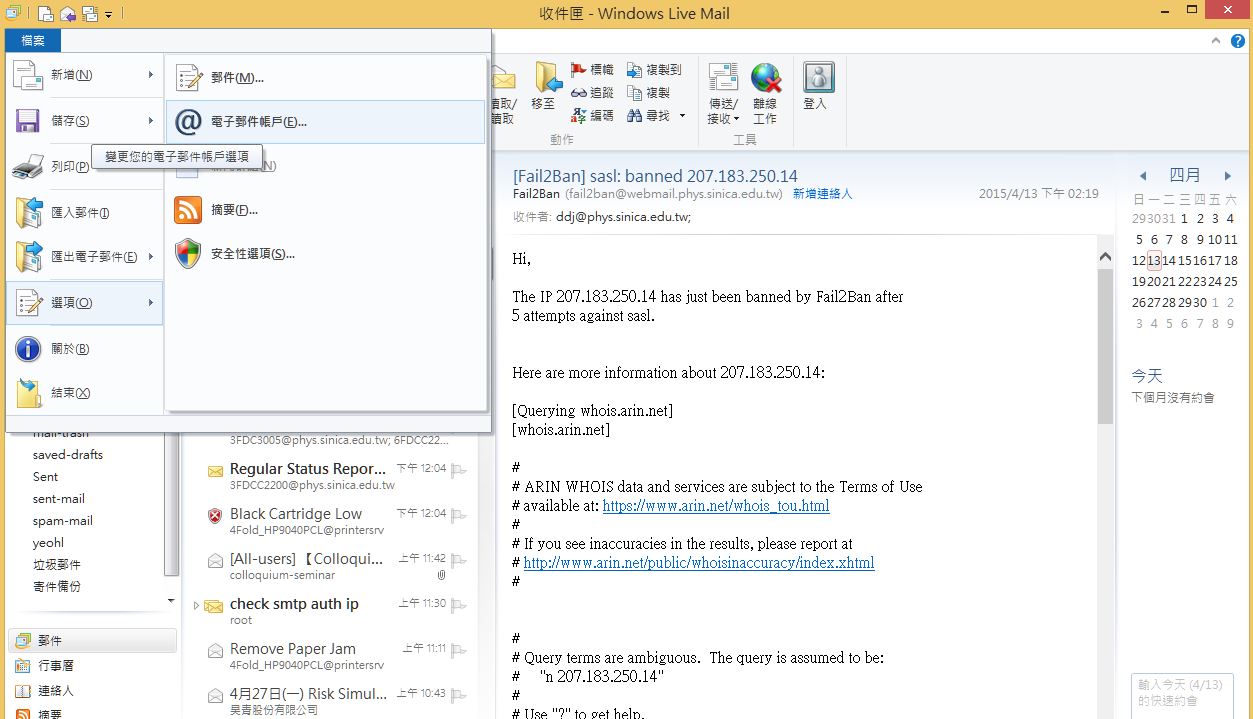Select the spam-mail folder
The width and height of the screenshot is (1253, 719).
coord(63,521)
